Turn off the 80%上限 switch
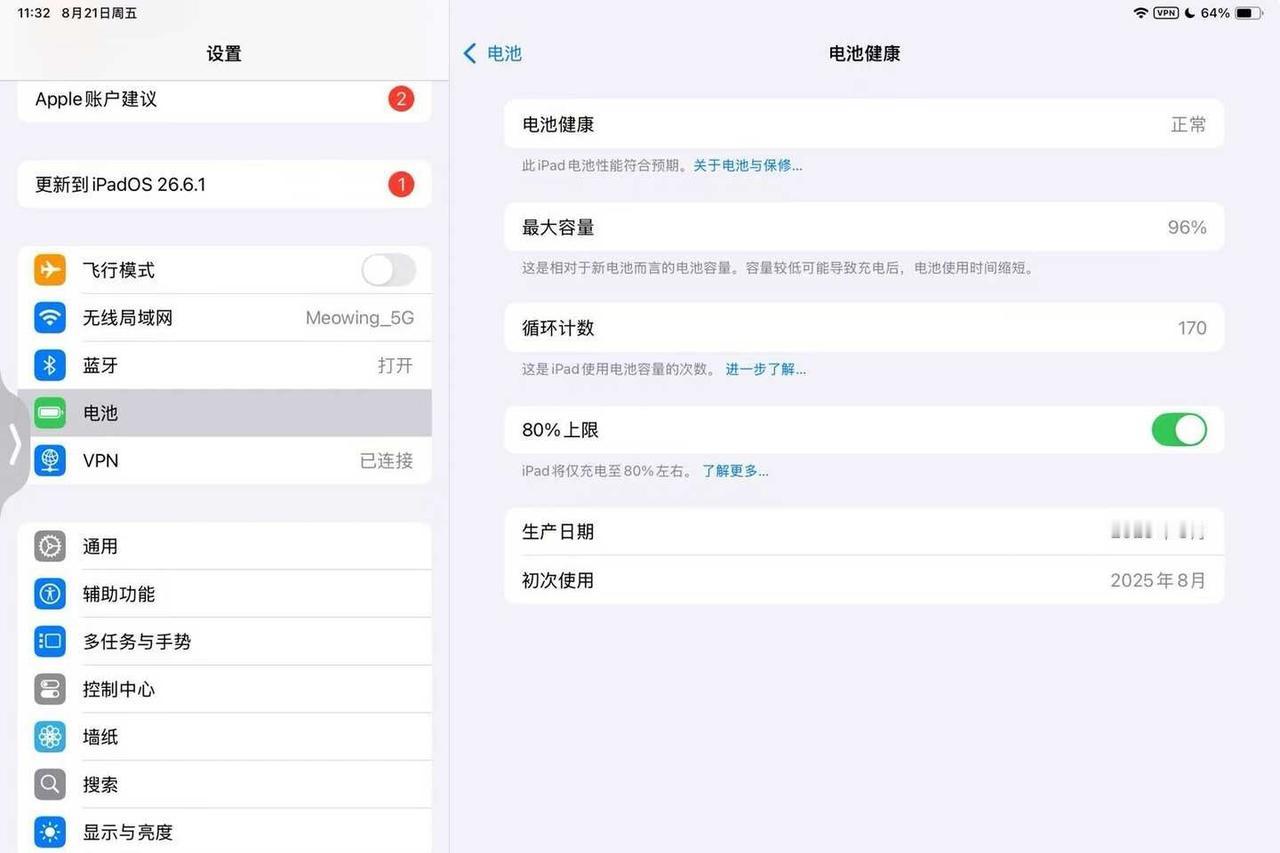 coord(1179,430)
